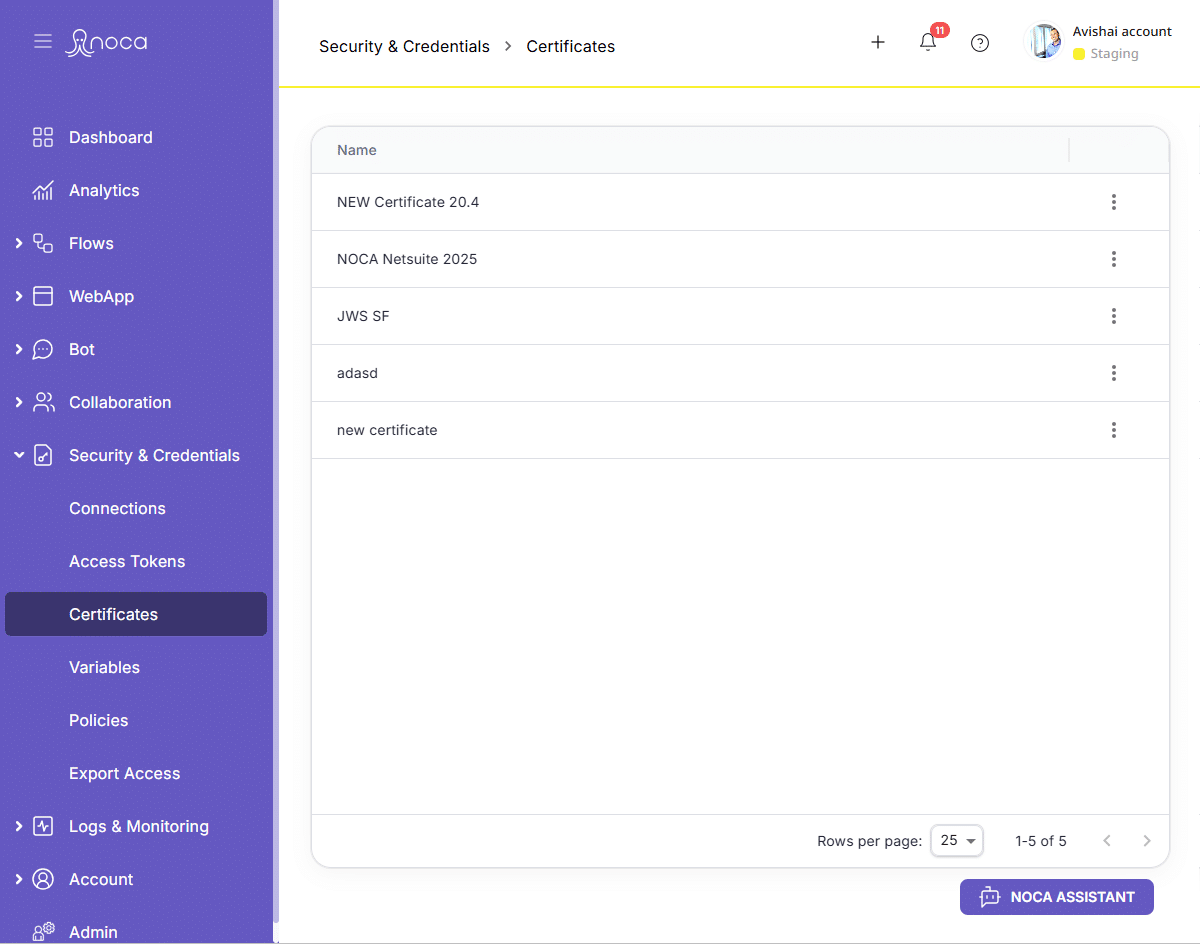Click the Dashboard grid icon

[43, 137]
